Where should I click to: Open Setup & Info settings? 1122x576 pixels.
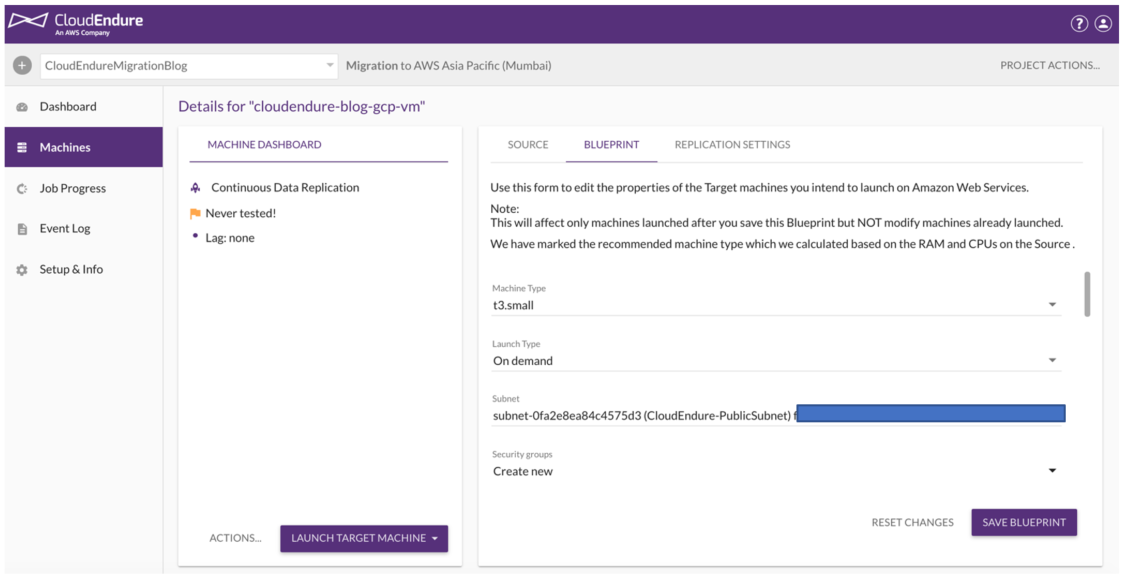[x=71, y=269]
